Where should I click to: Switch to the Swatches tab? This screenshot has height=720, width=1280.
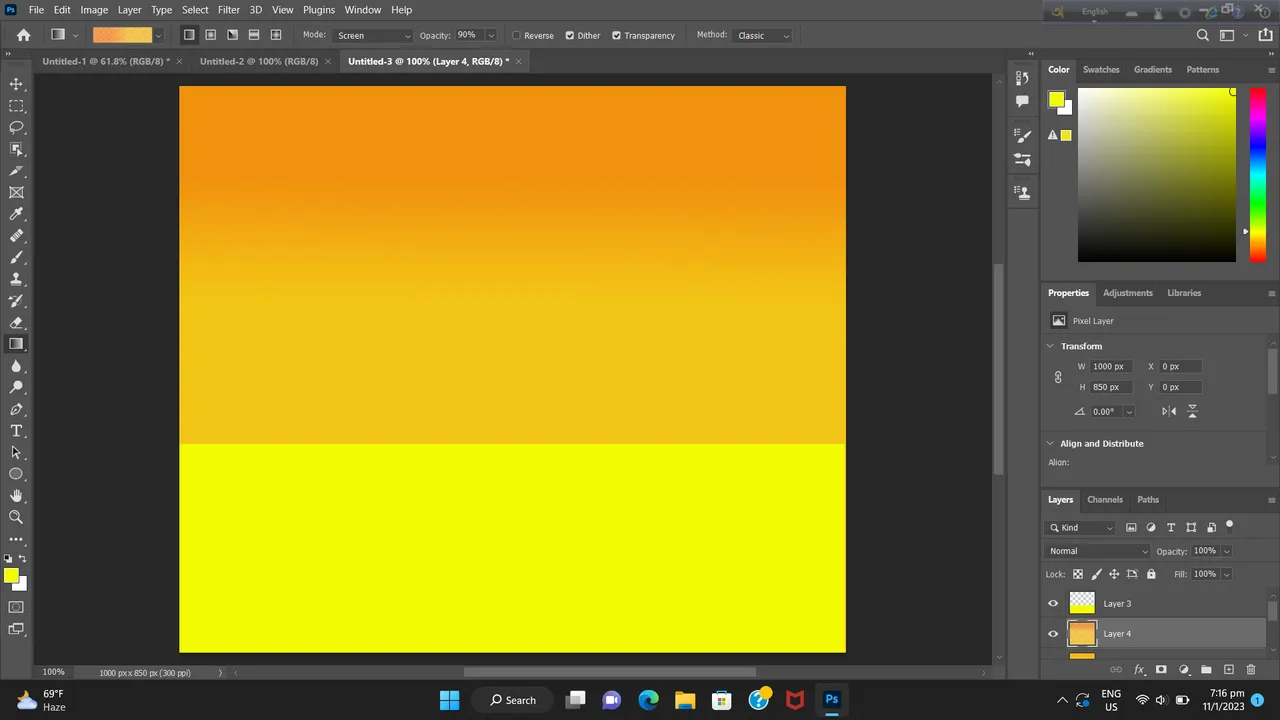[1101, 70]
